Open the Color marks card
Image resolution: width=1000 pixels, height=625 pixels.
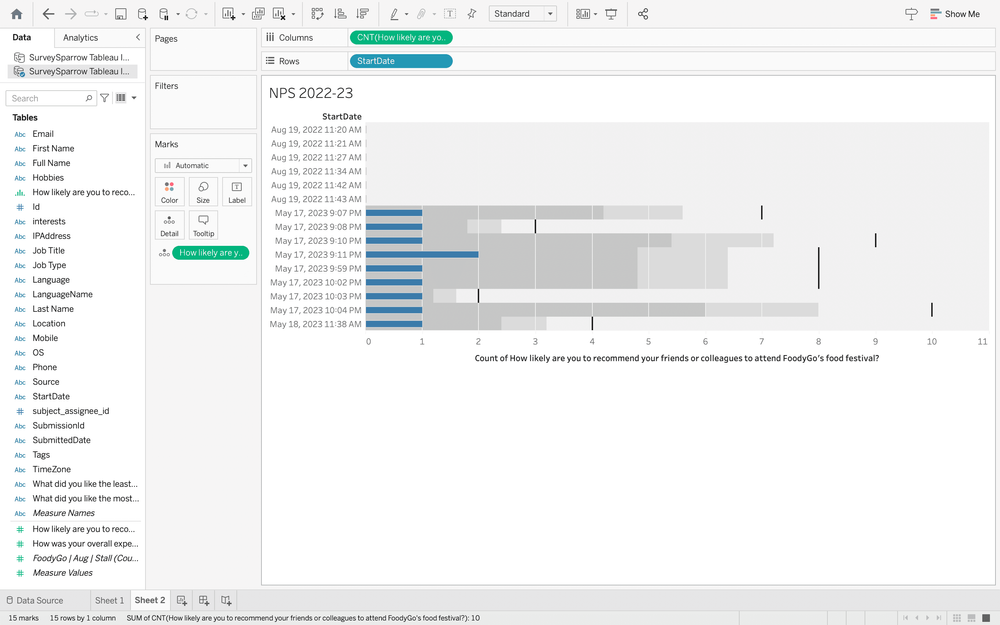(169, 191)
